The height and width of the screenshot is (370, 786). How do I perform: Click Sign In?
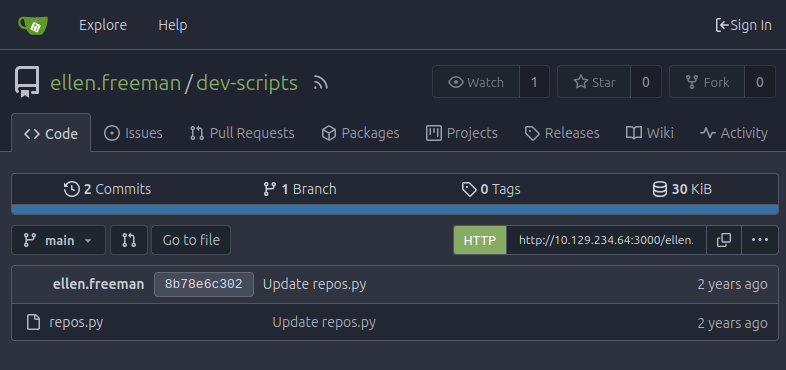pyautogui.click(x=743, y=25)
